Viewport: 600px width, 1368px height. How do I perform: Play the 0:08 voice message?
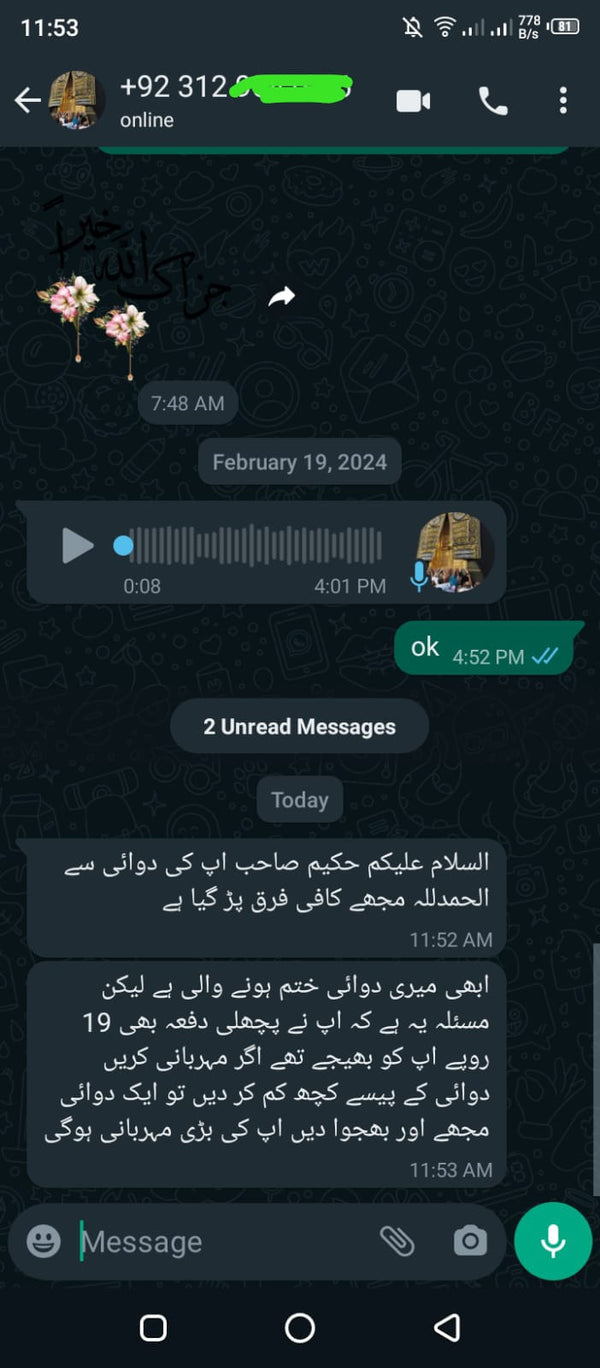[x=77, y=546]
